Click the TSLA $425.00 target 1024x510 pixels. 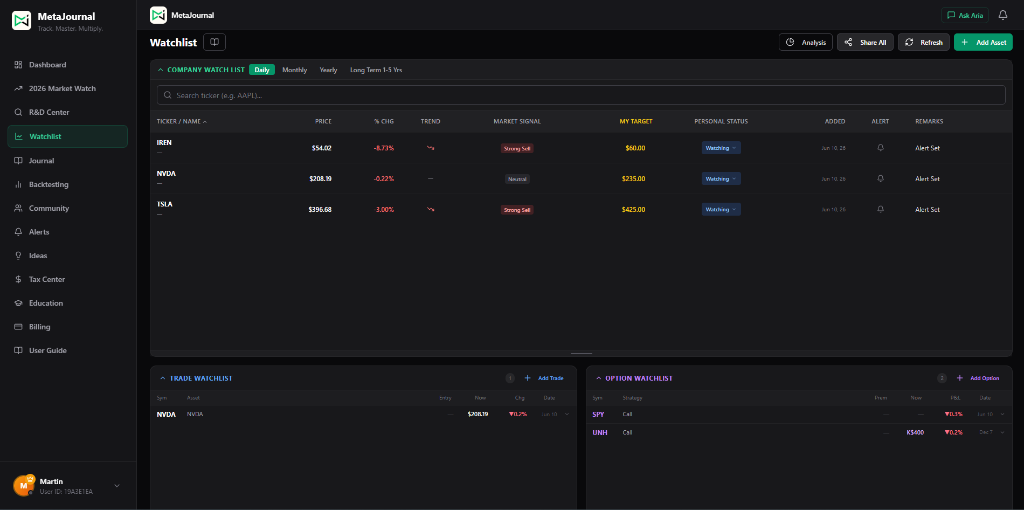tap(633, 210)
